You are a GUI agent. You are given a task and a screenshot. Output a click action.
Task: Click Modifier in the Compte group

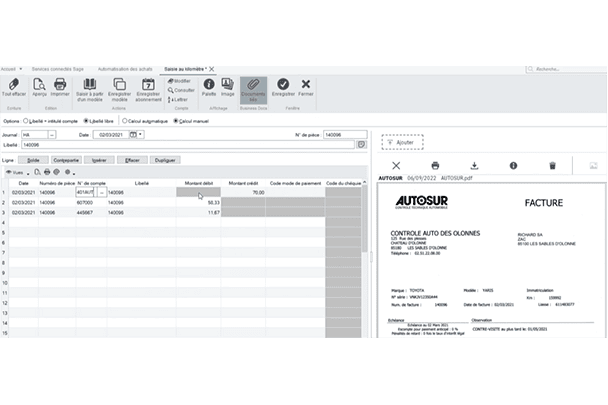179,81
